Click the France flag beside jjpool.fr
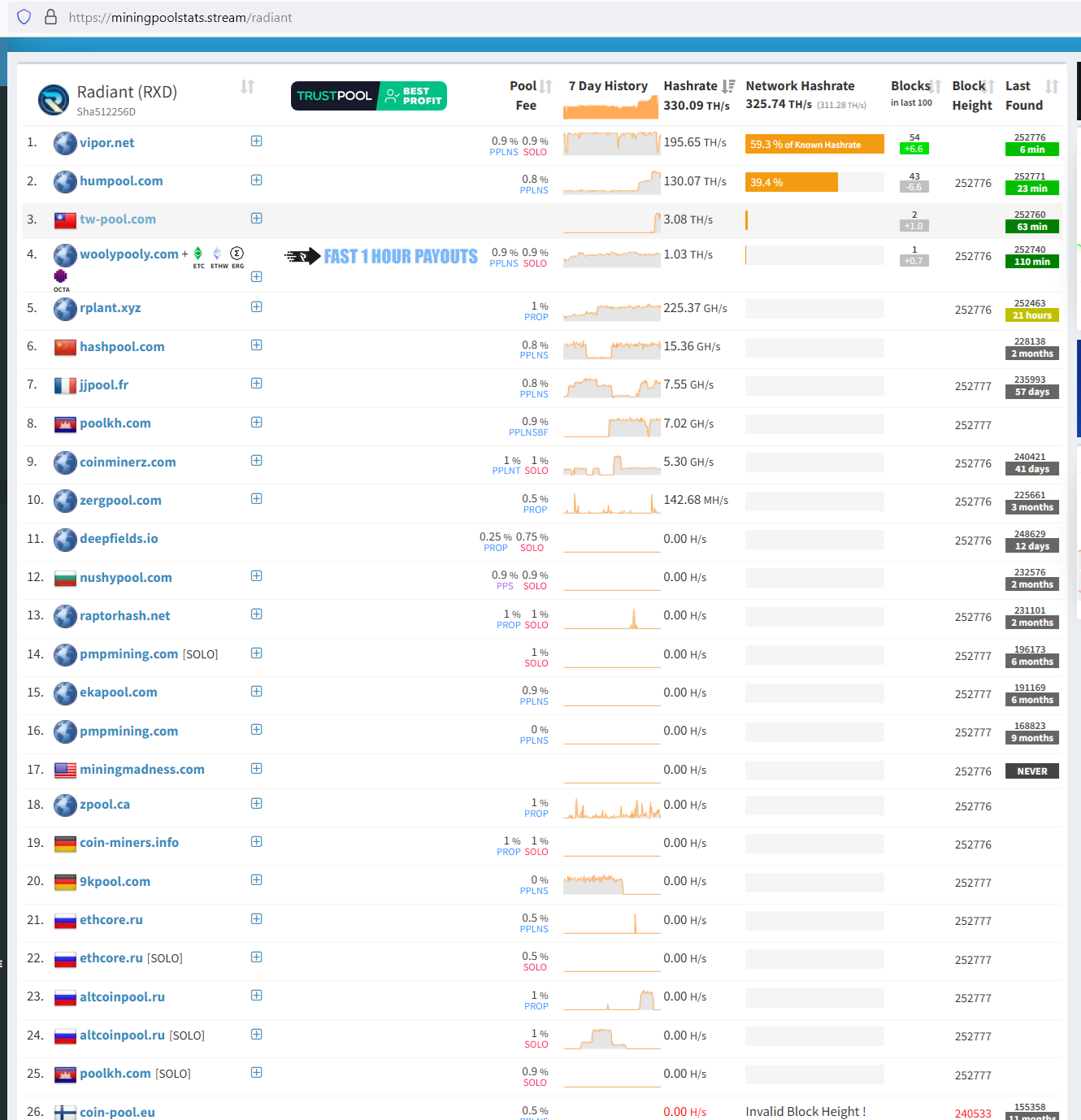Viewport: 1081px width, 1120px height. [65, 386]
